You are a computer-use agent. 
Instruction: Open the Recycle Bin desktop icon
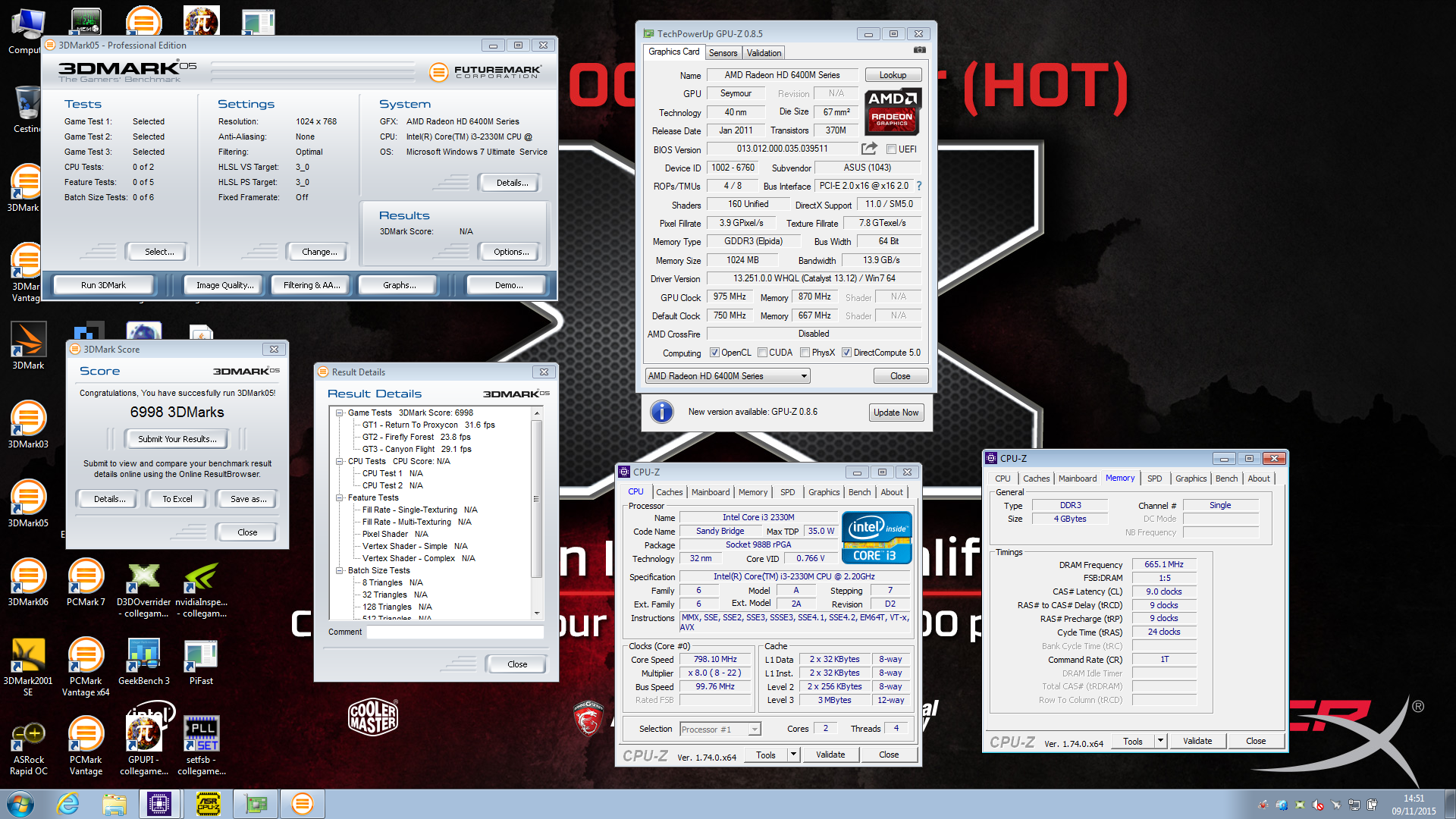click(27, 108)
